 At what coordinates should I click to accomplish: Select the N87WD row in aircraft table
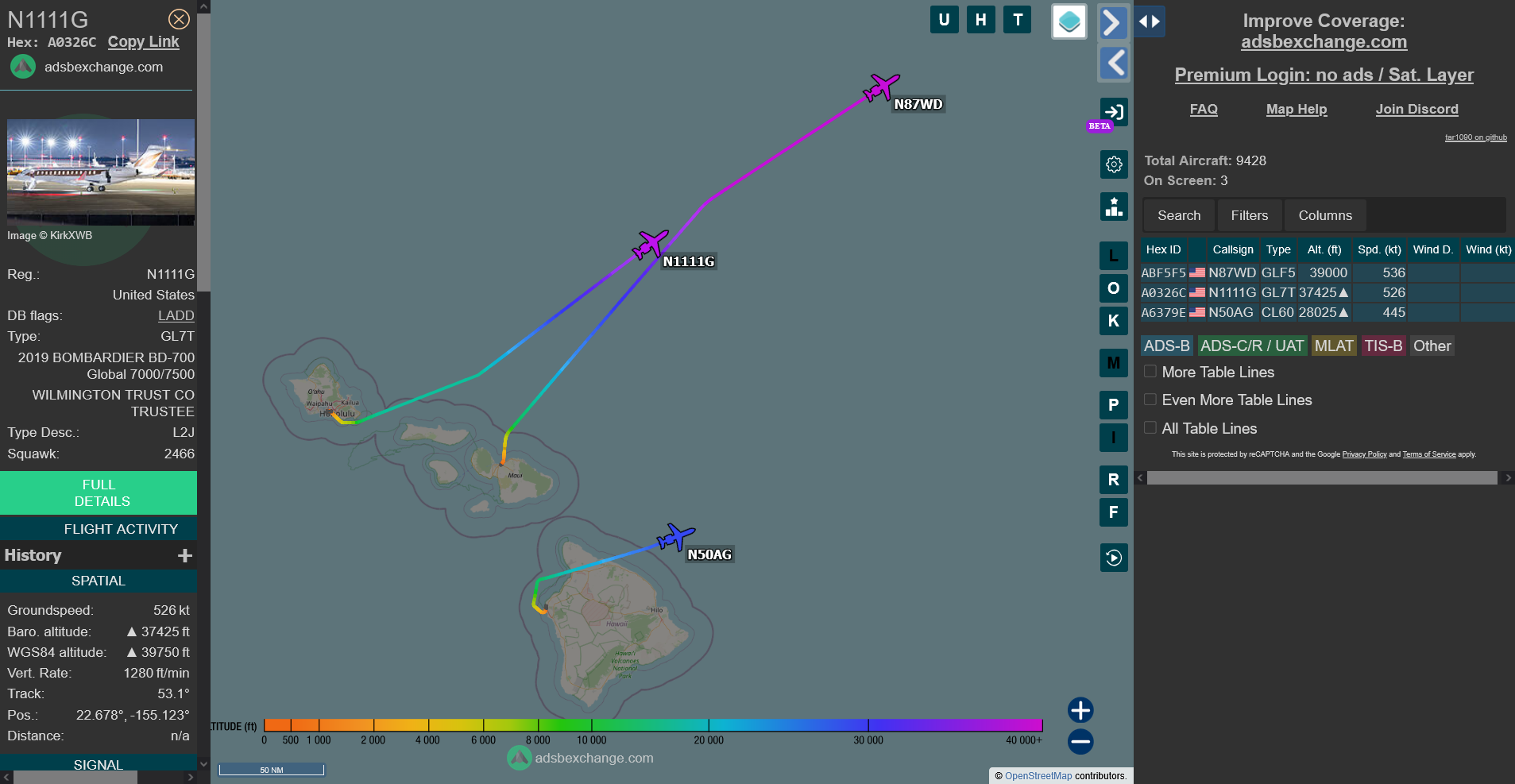tap(1327, 272)
